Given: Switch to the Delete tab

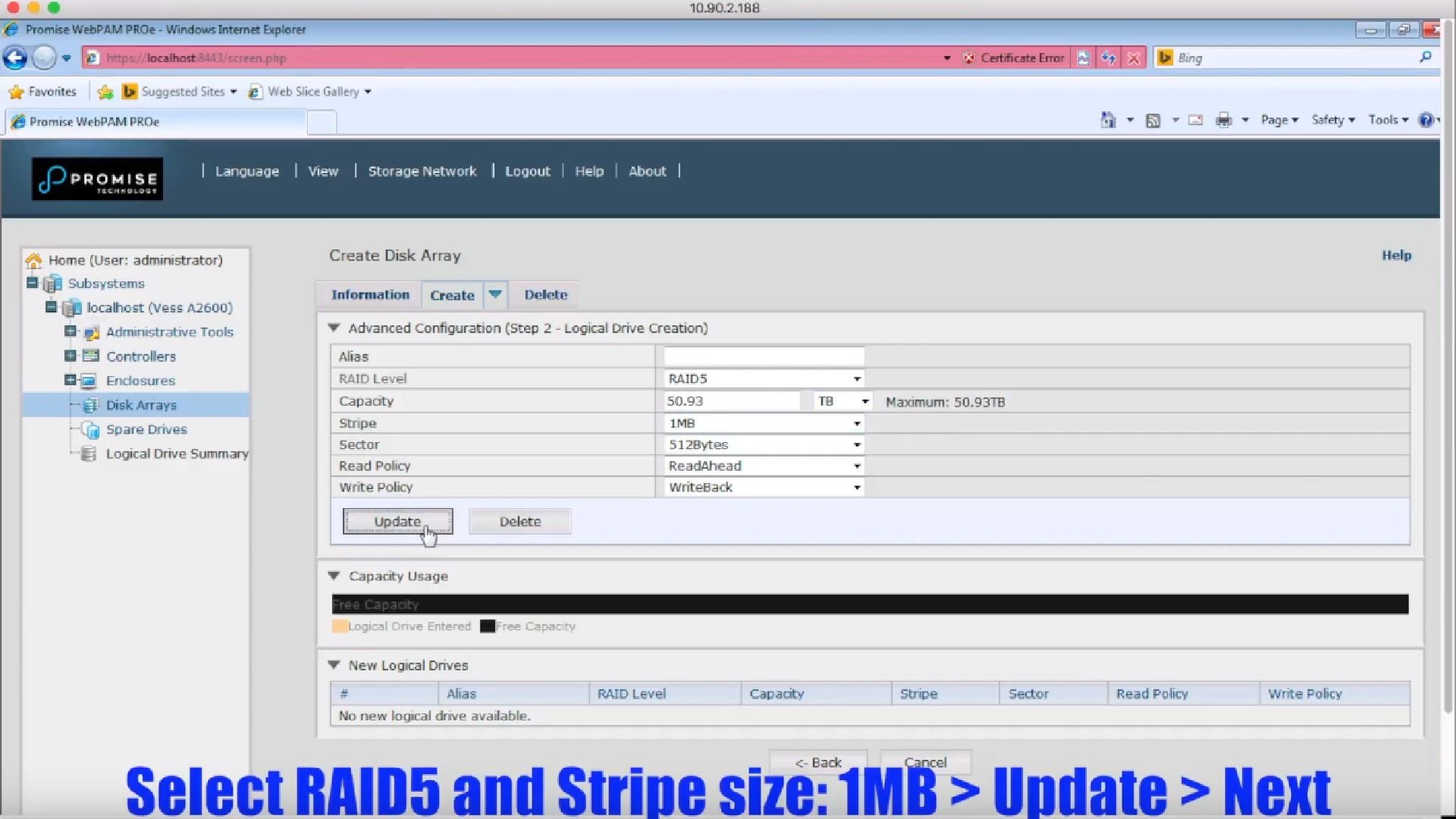Looking at the screenshot, I should [546, 294].
